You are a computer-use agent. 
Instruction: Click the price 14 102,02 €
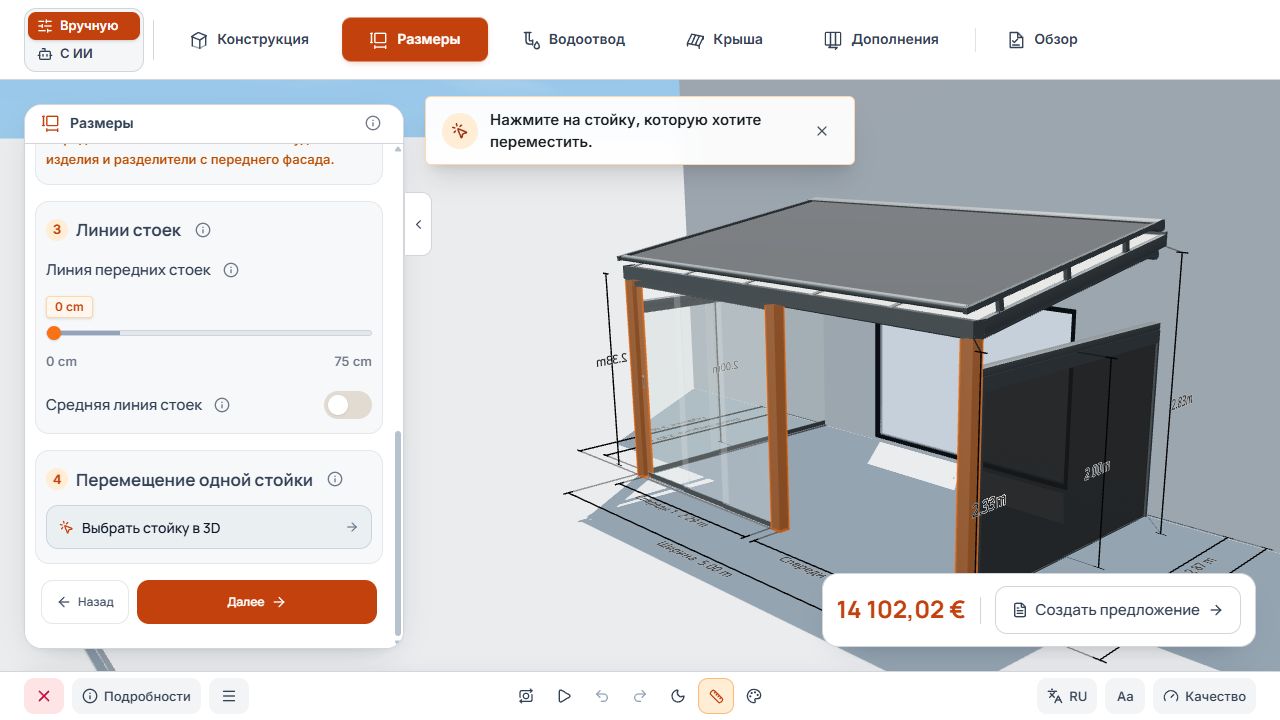coord(901,610)
